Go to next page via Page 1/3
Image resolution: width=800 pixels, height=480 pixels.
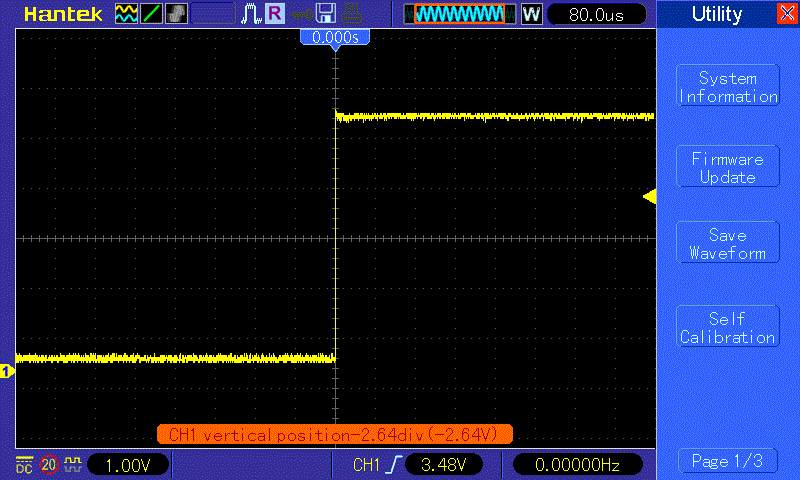[x=727, y=461]
